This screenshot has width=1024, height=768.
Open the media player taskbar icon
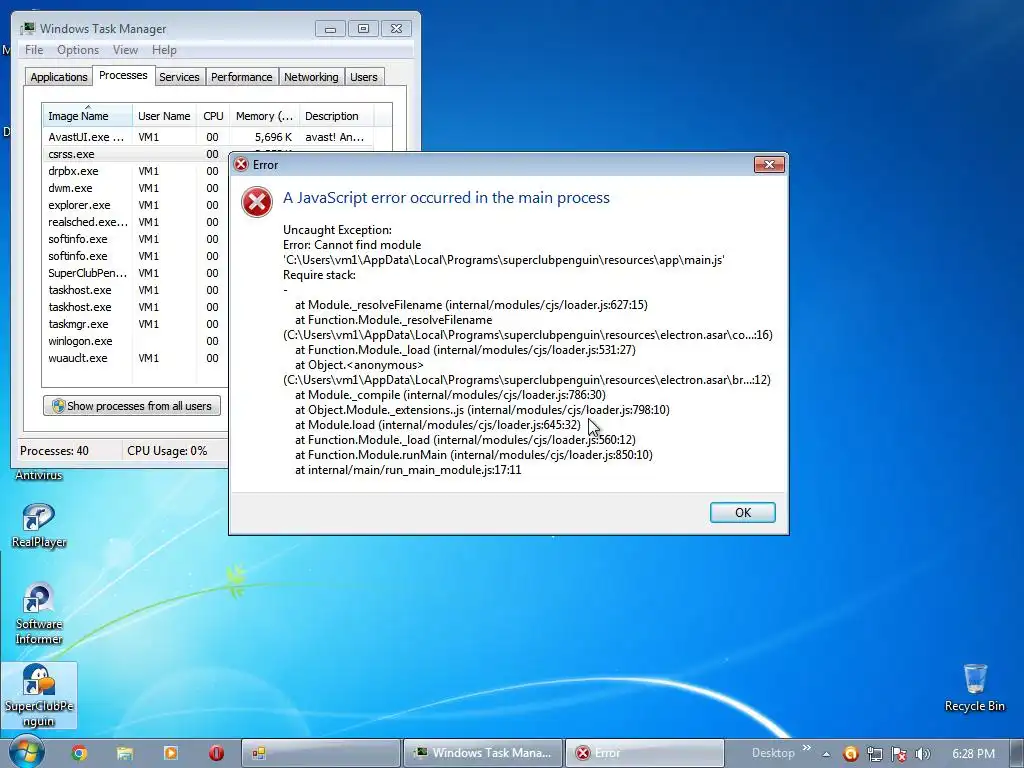click(x=170, y=753)
